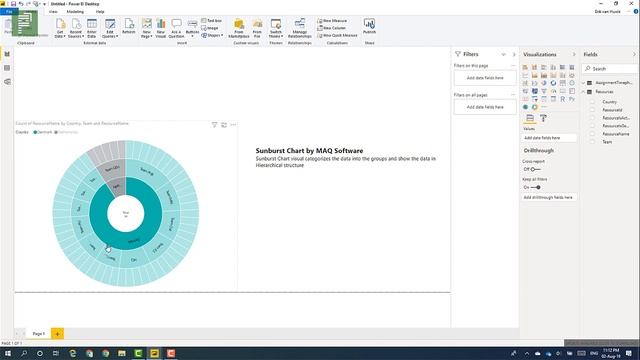Check the Country field
The width and height of the screenshot is (640, 360).
tap(592, 102)
